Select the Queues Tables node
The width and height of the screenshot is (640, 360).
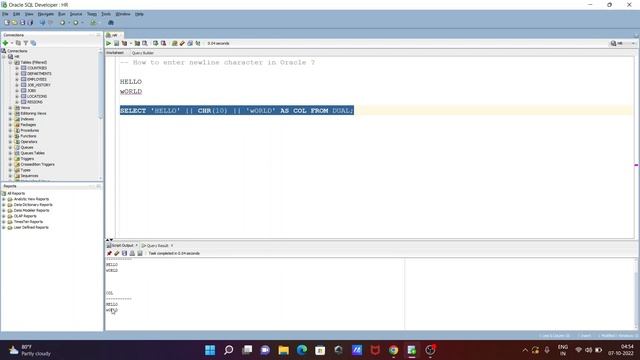pyautogui.click(x=33, y=153)
